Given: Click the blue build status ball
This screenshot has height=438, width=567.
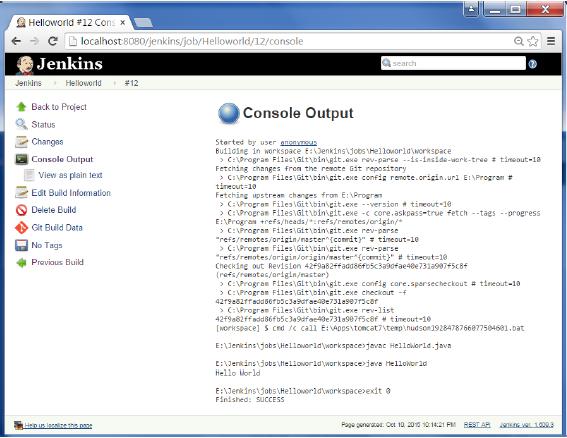Looking at the screenshot, I should click(x=229, y=113).
